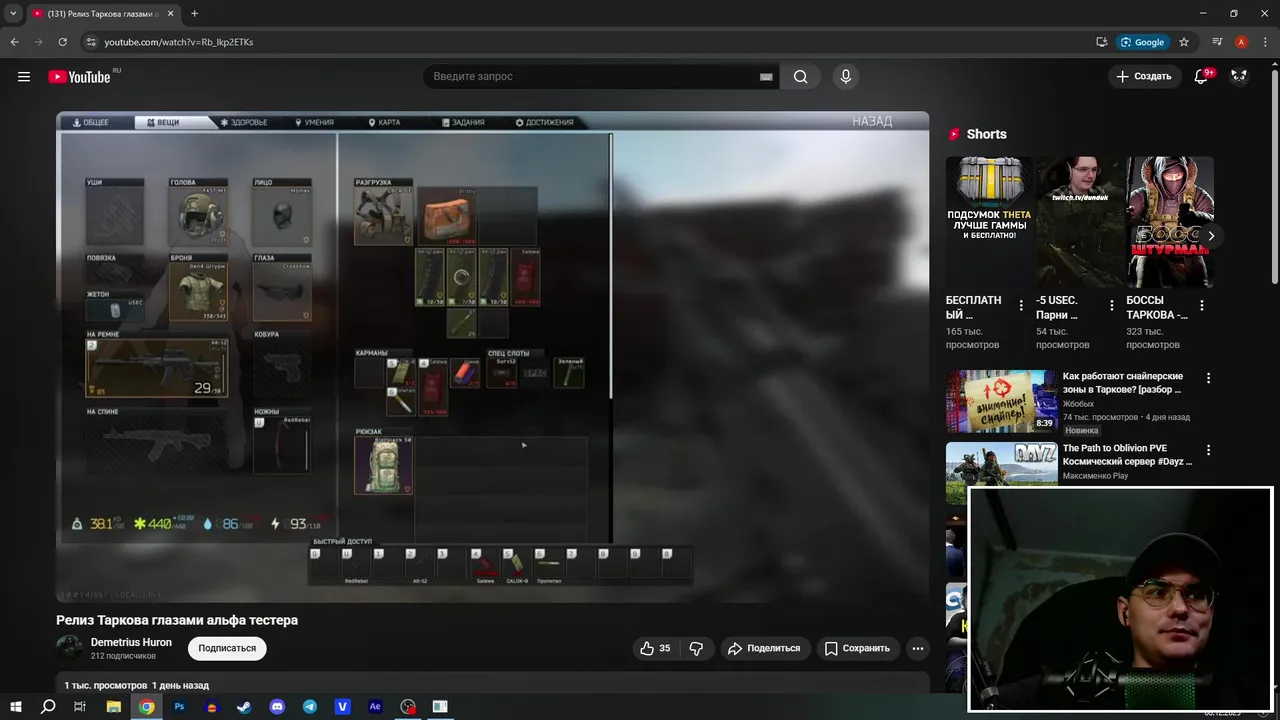Open the tab search dropdown arrow
Viewport: 1280px width, 720px height.
tap(13, 13)
